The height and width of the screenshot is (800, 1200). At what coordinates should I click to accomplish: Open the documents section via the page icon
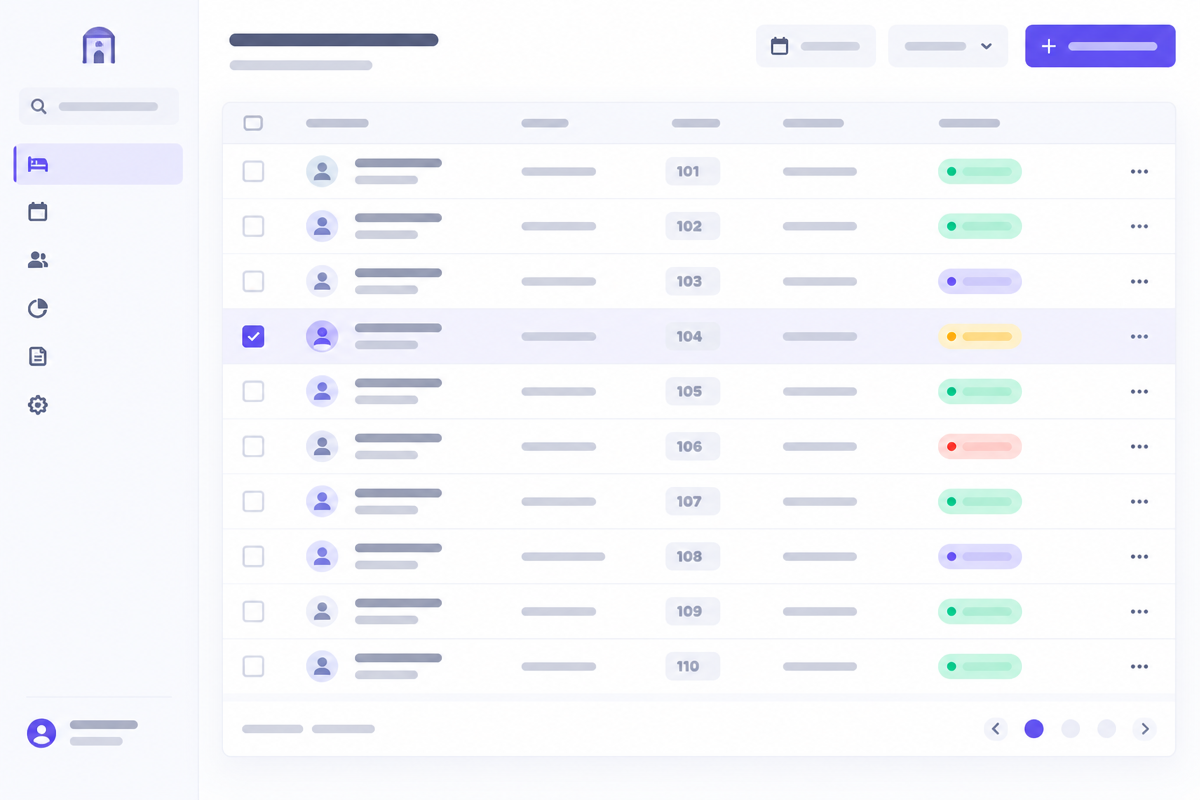point(38,356)
